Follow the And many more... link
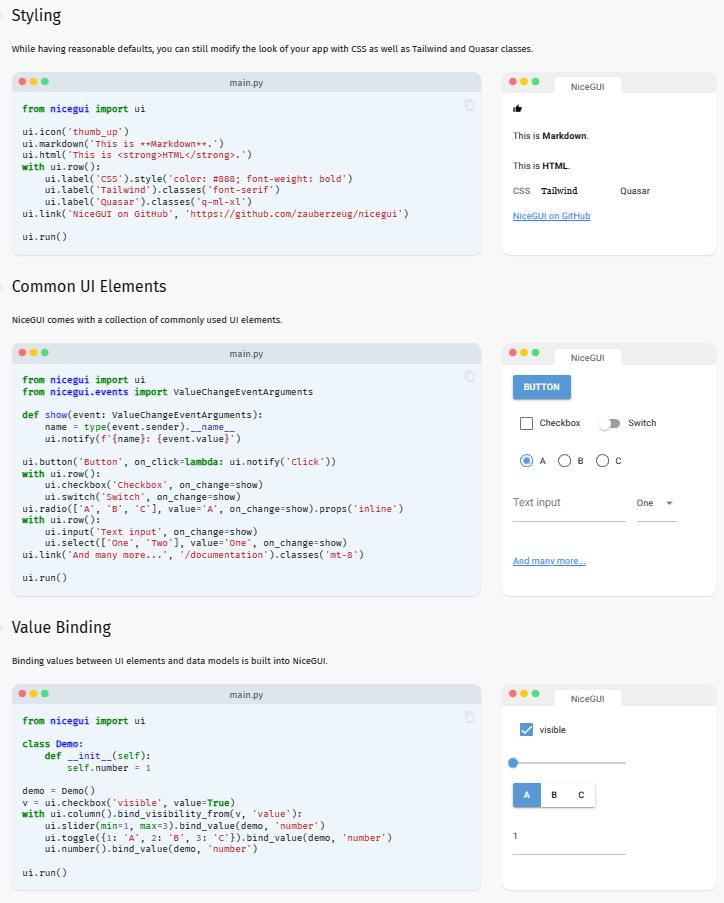The image size is (724, 903). (x=549, y=561)
